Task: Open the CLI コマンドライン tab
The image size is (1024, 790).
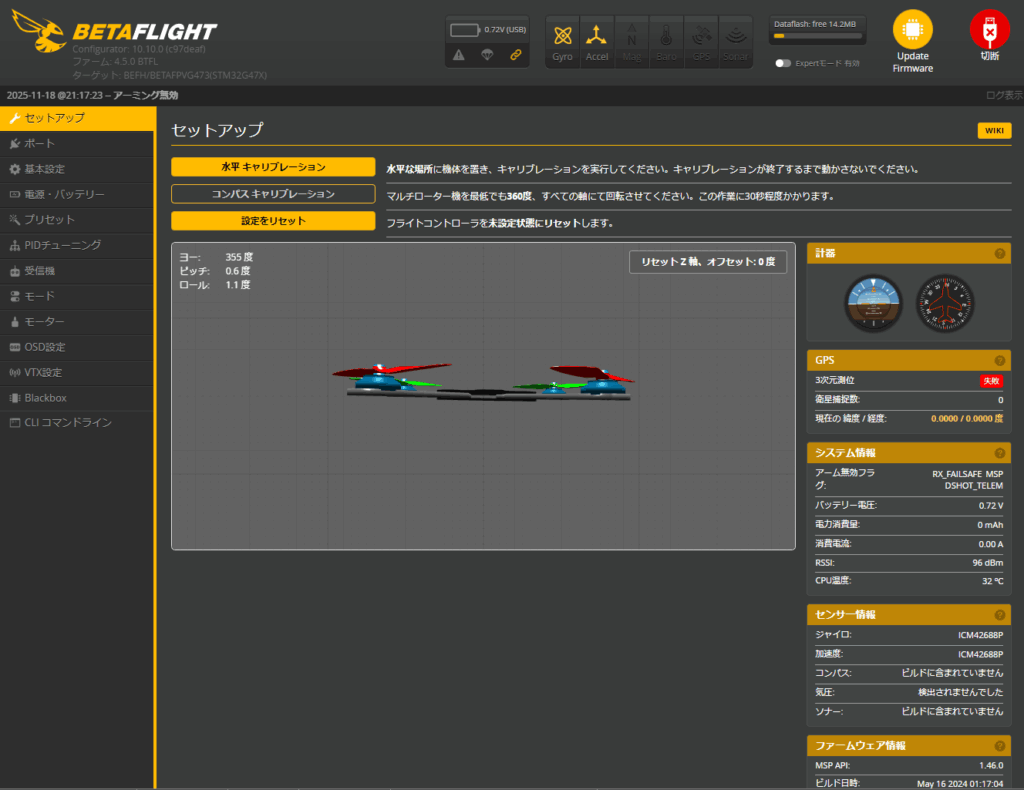Action: (67, 423)
